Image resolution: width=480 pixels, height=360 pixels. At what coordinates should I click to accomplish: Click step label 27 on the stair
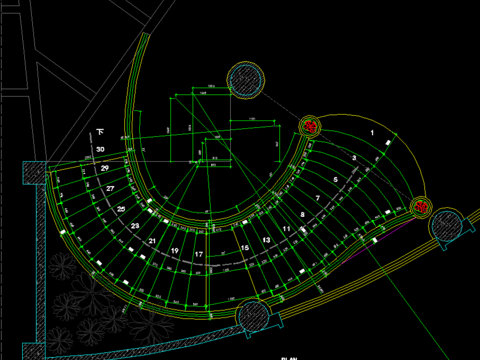point(110,189)
